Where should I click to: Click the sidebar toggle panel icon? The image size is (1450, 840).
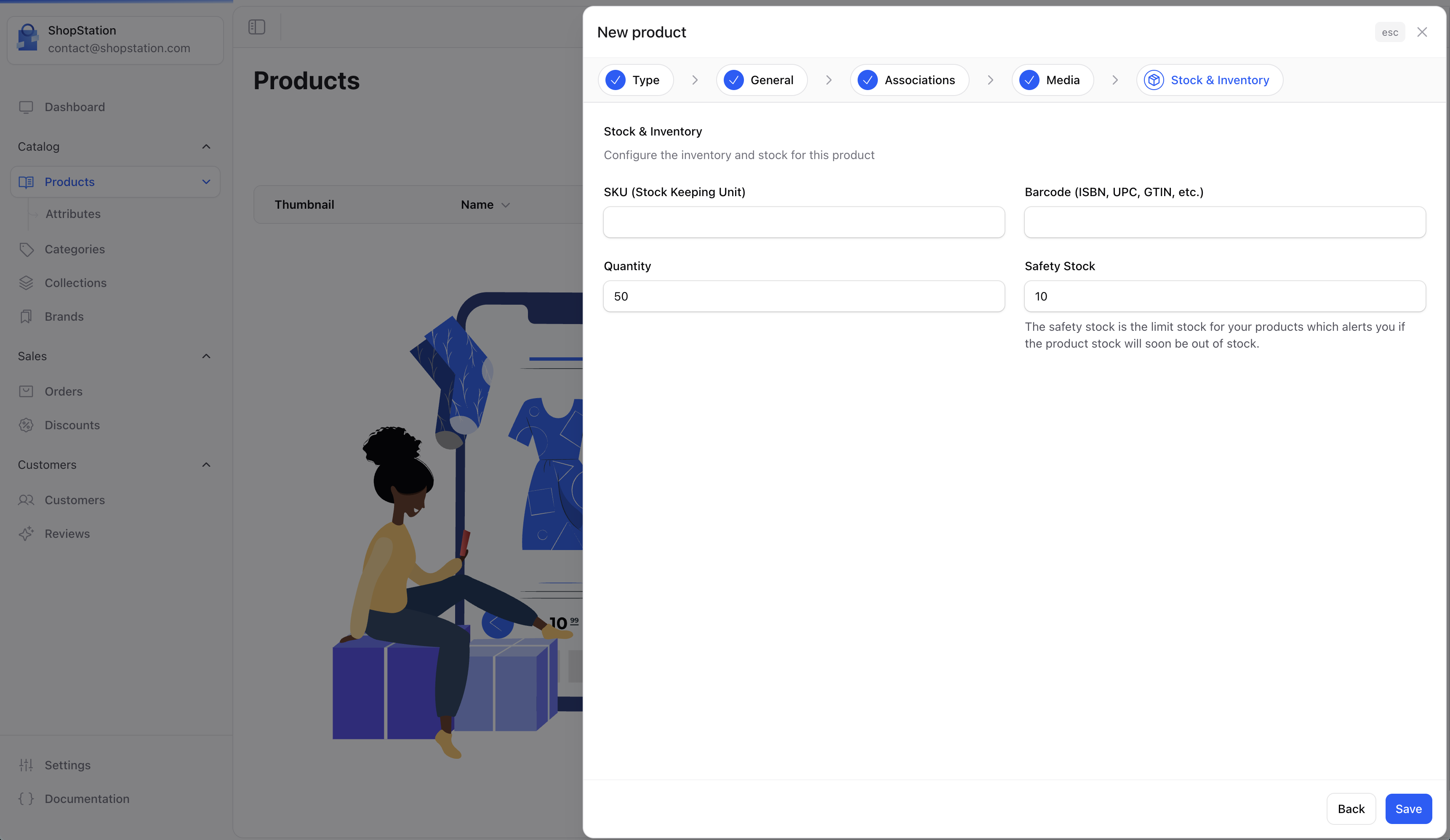click(x=257, y=27)
